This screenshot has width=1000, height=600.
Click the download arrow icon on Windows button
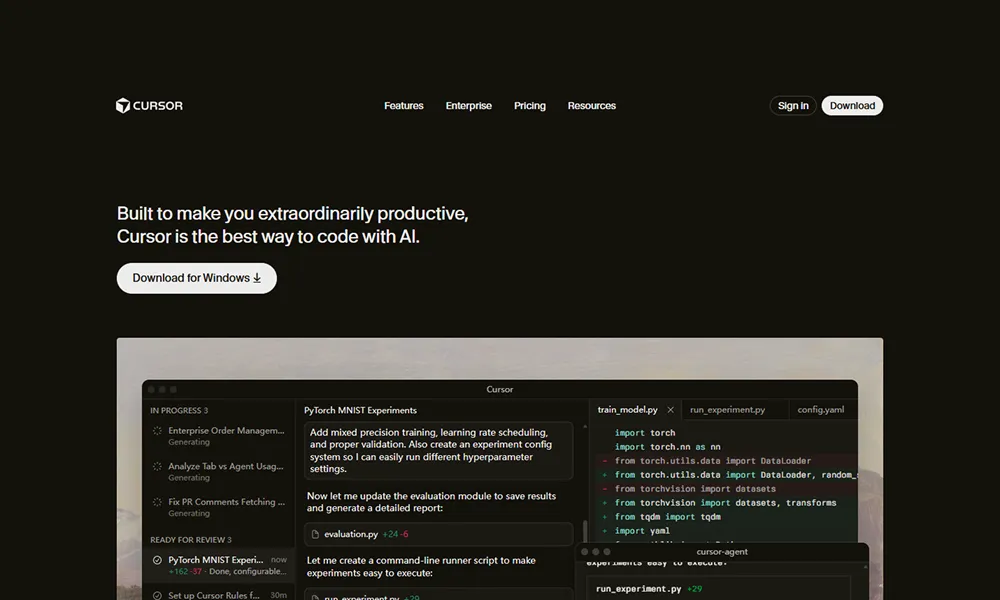pyautogui.click(x=257, y=278)
